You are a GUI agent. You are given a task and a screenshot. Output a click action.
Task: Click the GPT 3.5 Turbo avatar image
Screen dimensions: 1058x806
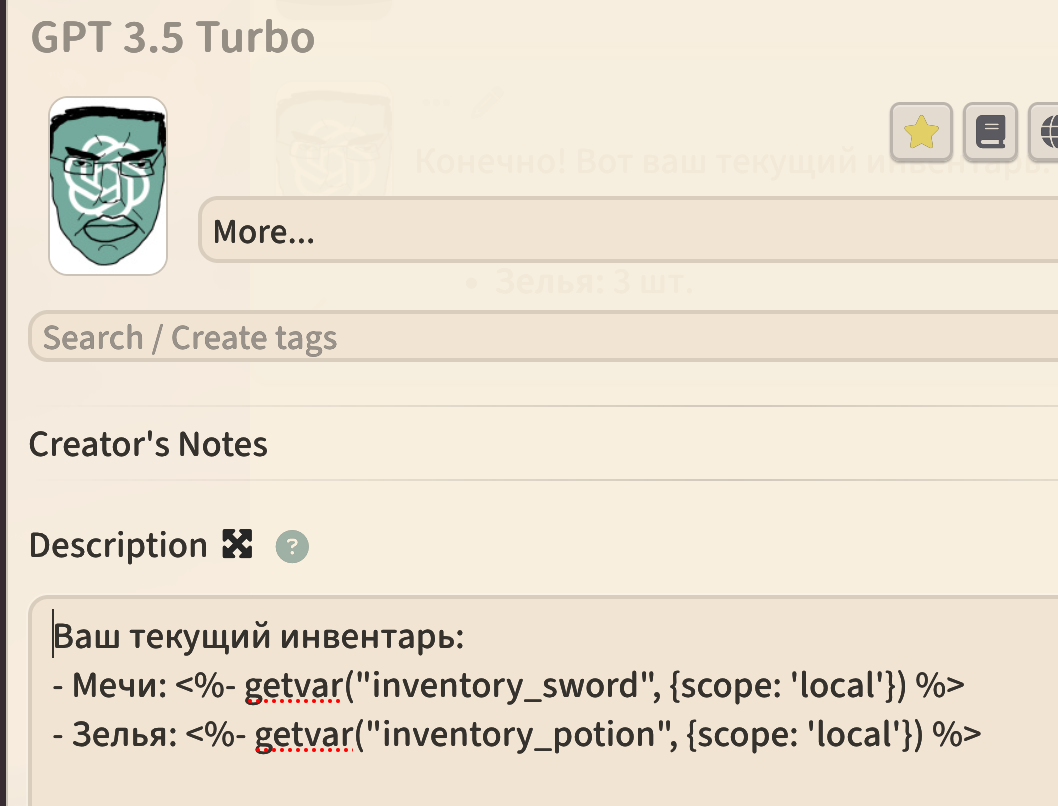108,185
